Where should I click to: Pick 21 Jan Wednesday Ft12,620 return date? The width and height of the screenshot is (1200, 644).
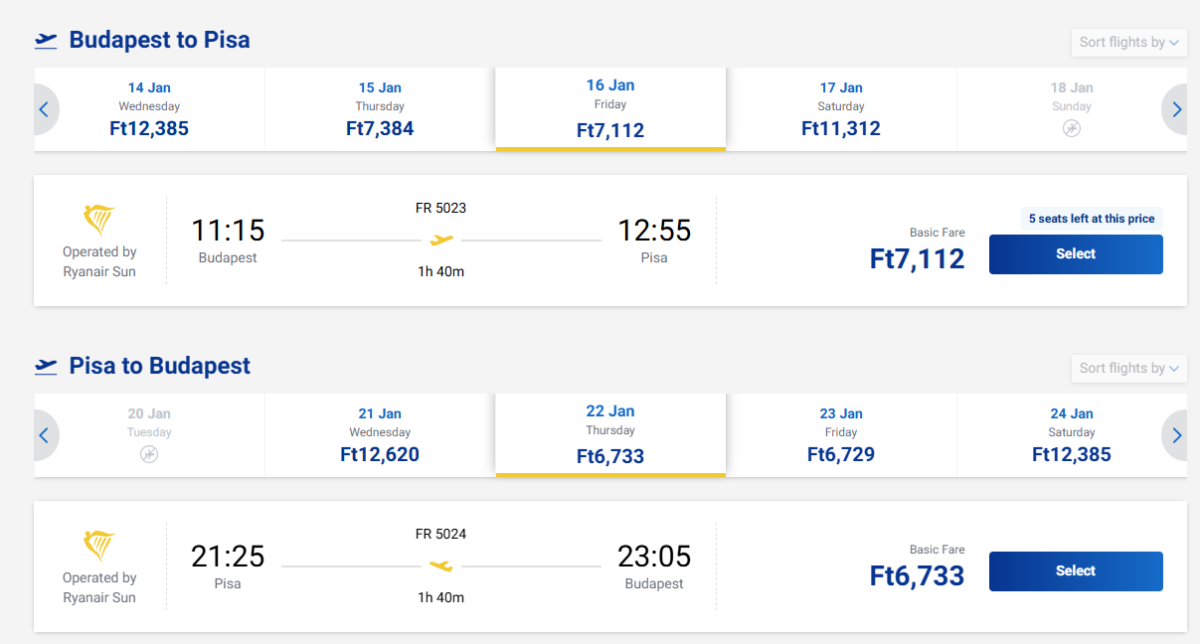(x=380, y=435)
